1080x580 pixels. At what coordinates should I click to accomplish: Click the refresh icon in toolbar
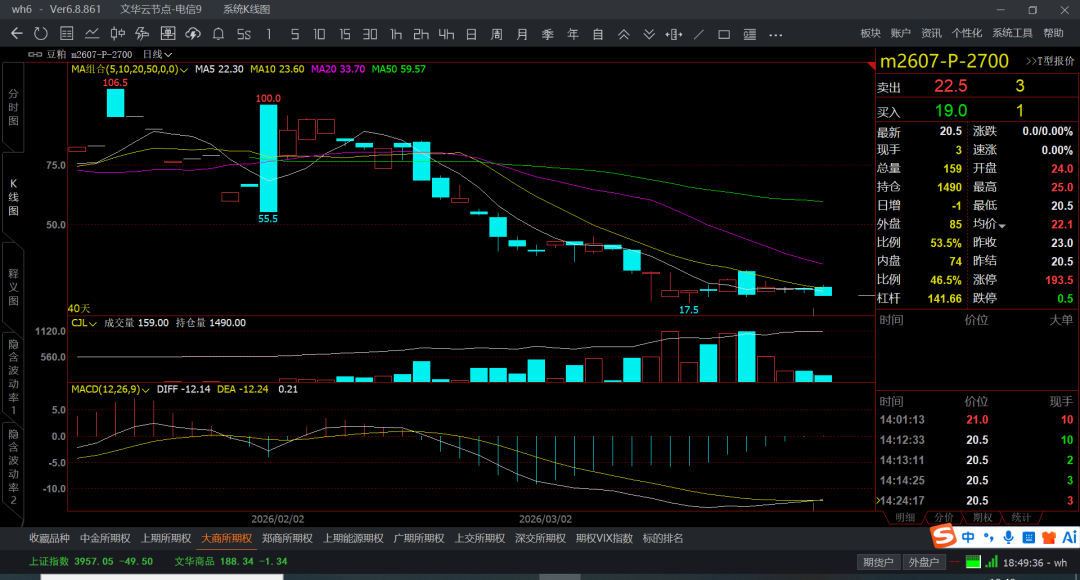point(40,34)
